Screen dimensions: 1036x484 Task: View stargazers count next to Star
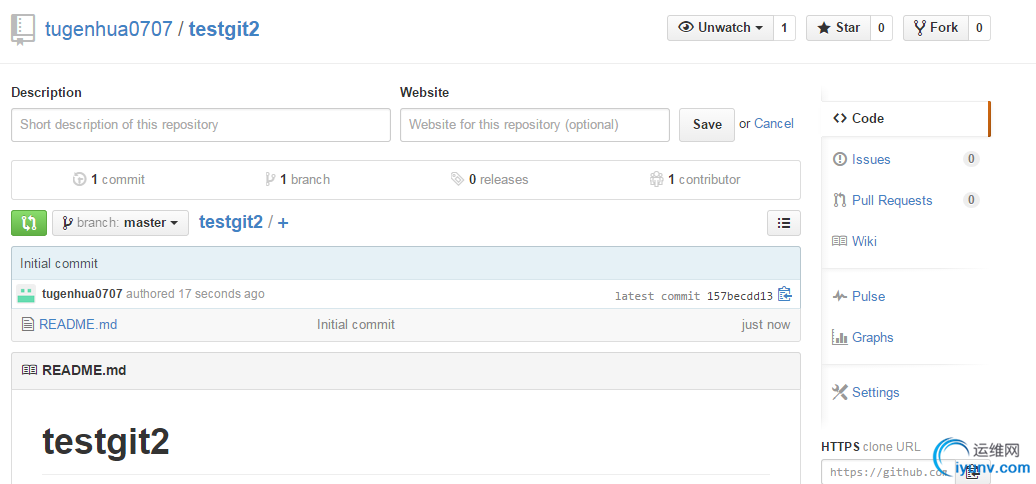[881, 28]
